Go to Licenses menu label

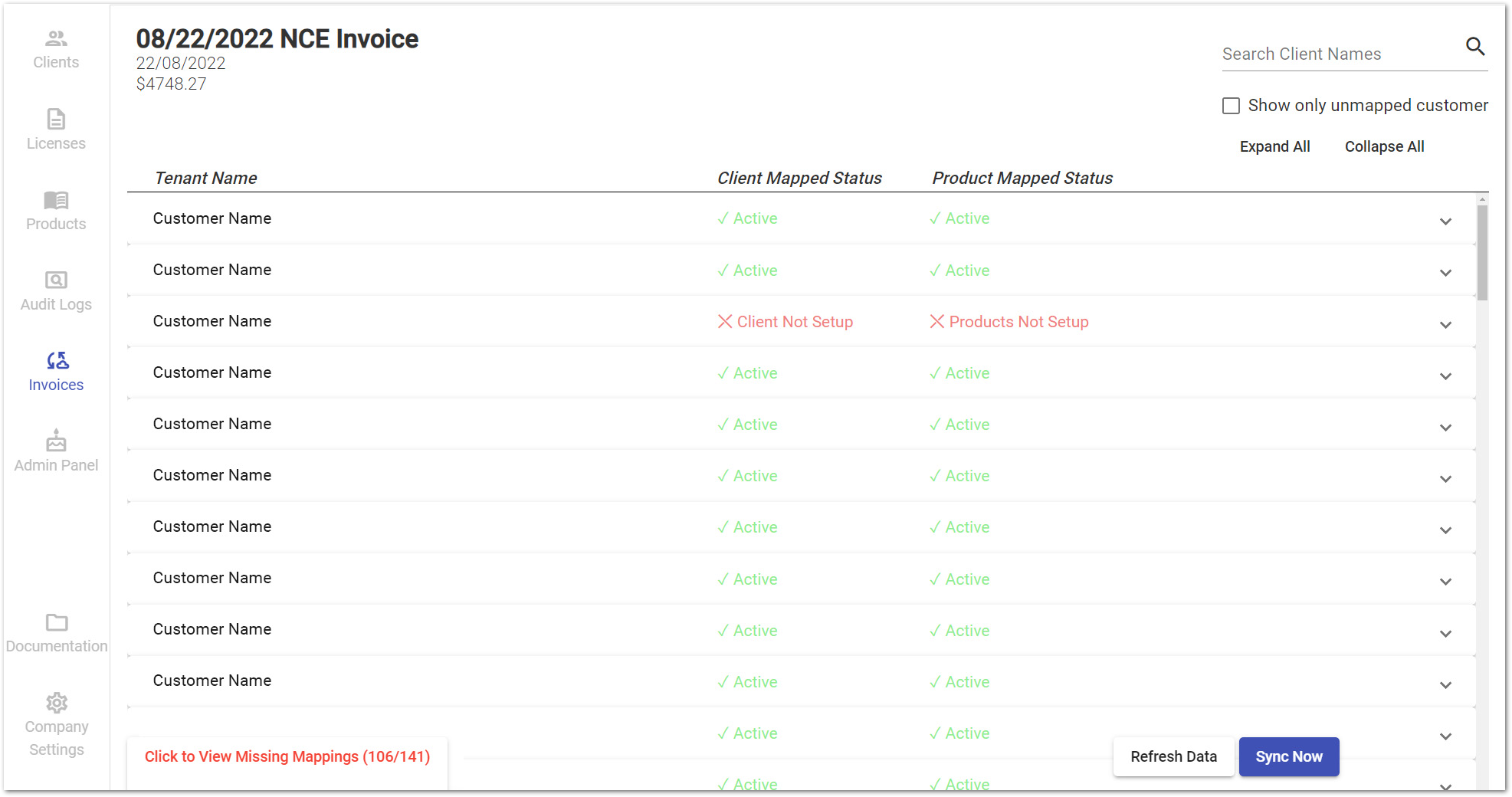click(x=56, y=143)
